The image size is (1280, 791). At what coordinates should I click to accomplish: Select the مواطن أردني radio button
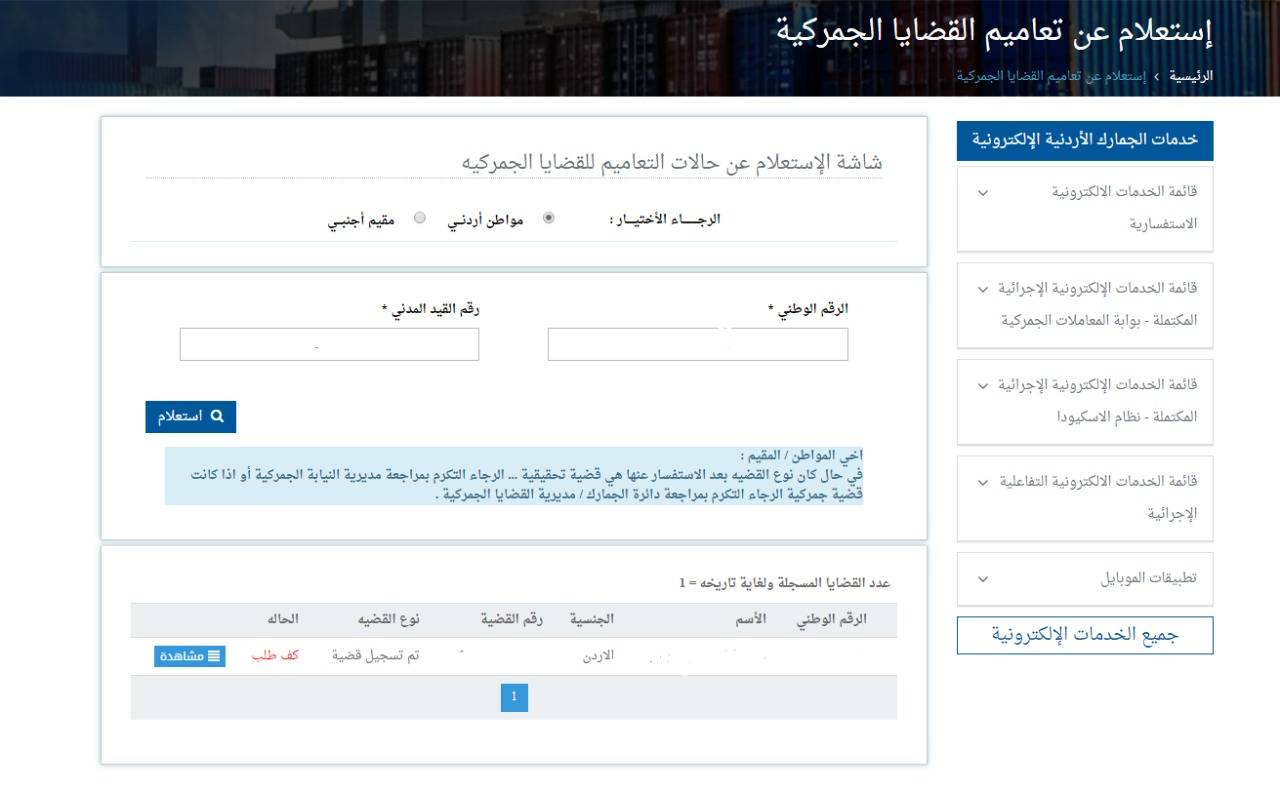[x=548, y=218]
